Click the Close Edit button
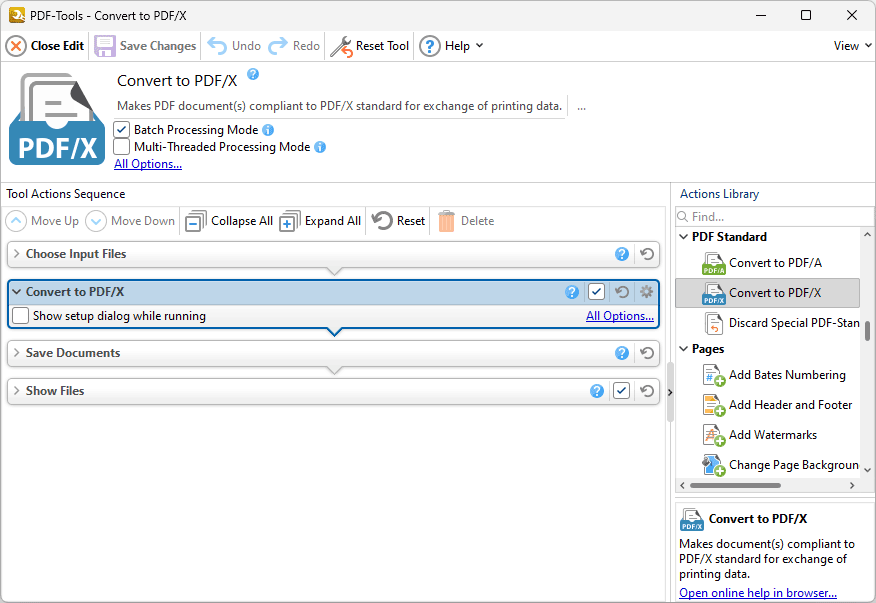 pos(45,46)
